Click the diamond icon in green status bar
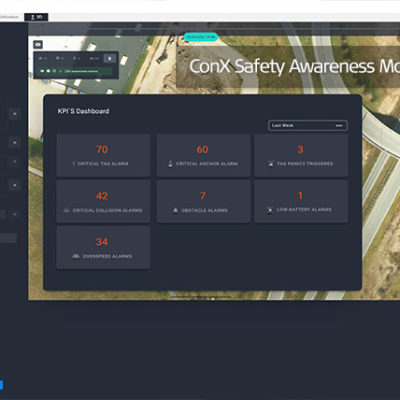The width and height of the screenshot is (400, 400). coord(54,71)
